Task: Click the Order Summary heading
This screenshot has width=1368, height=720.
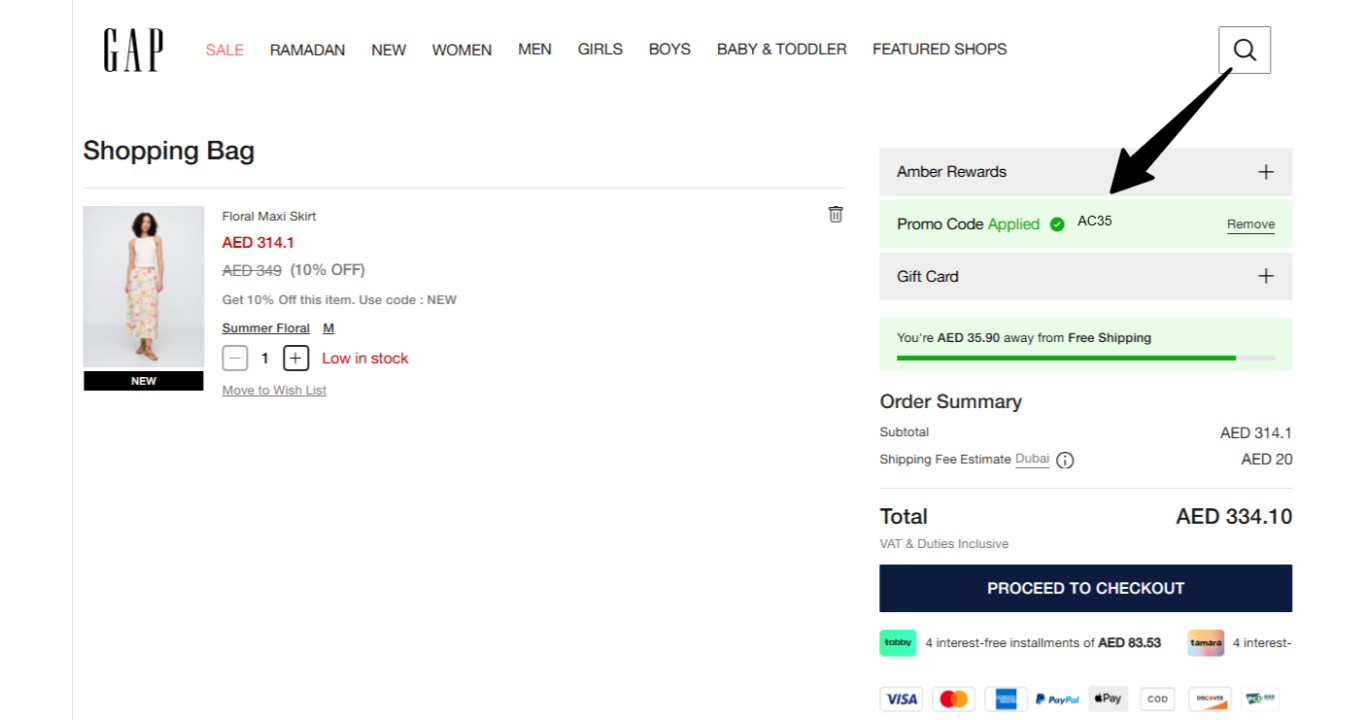Action: (x=951, y=402)
